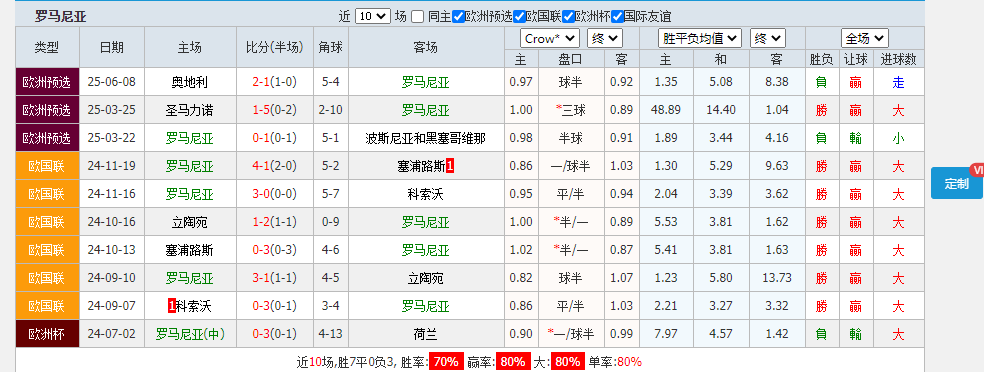Click the 角球 column header
The image size is (984, 372).
pyautogui.click(x=331, y=47)
